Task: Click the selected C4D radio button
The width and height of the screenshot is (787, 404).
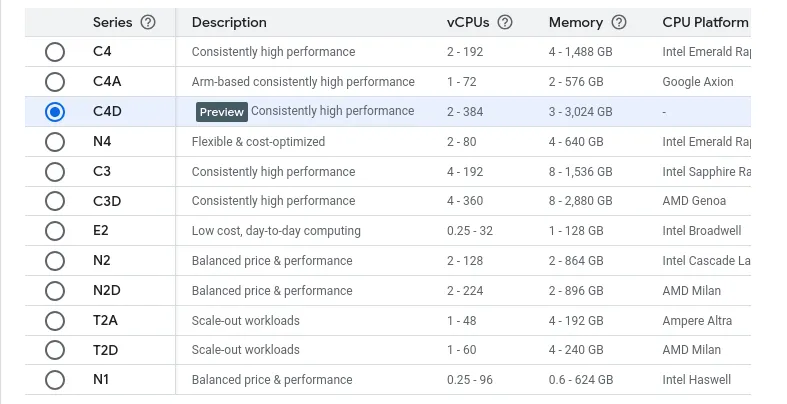Action: (55, 111)
